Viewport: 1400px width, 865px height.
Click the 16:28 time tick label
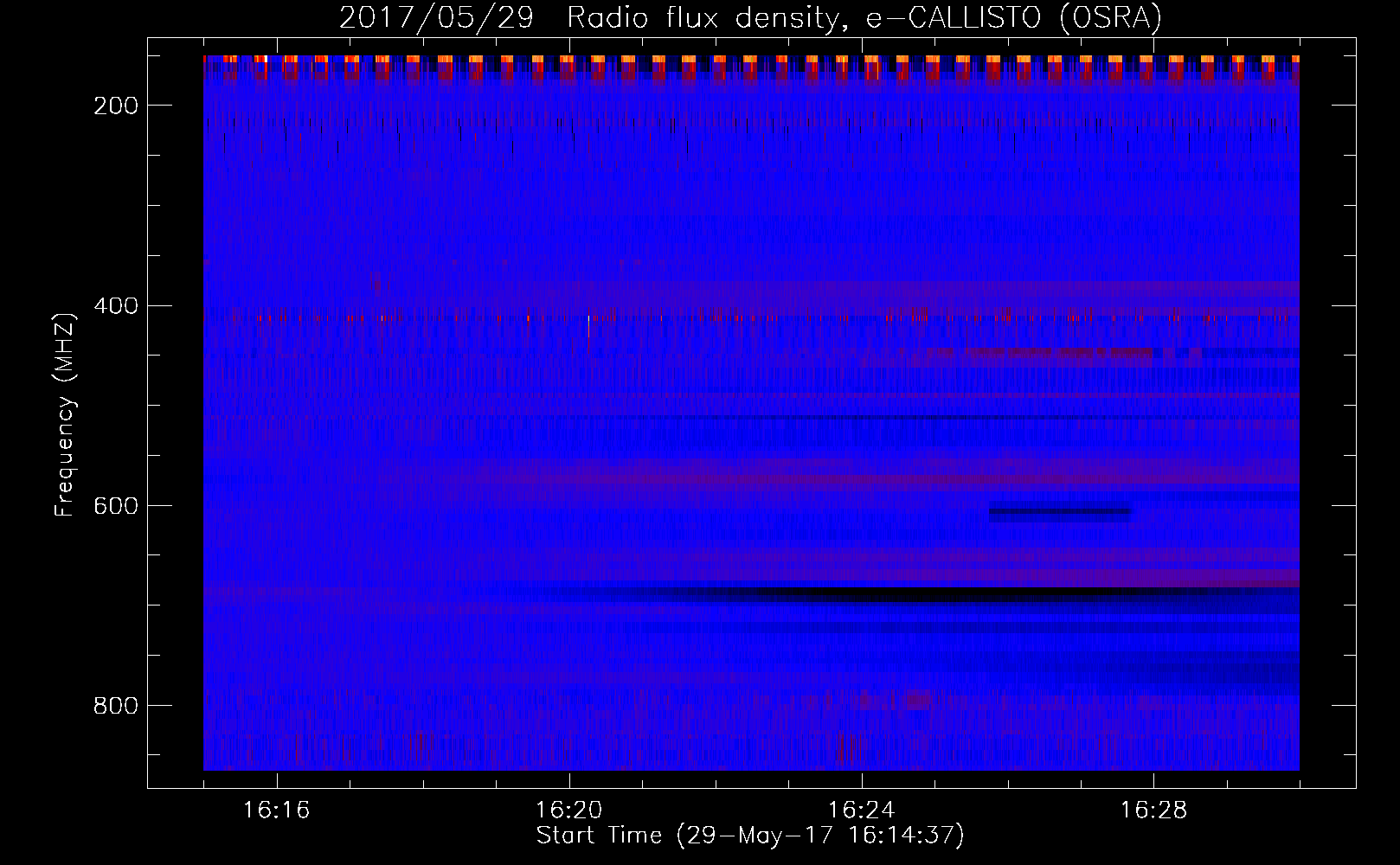coord(1154,811)
